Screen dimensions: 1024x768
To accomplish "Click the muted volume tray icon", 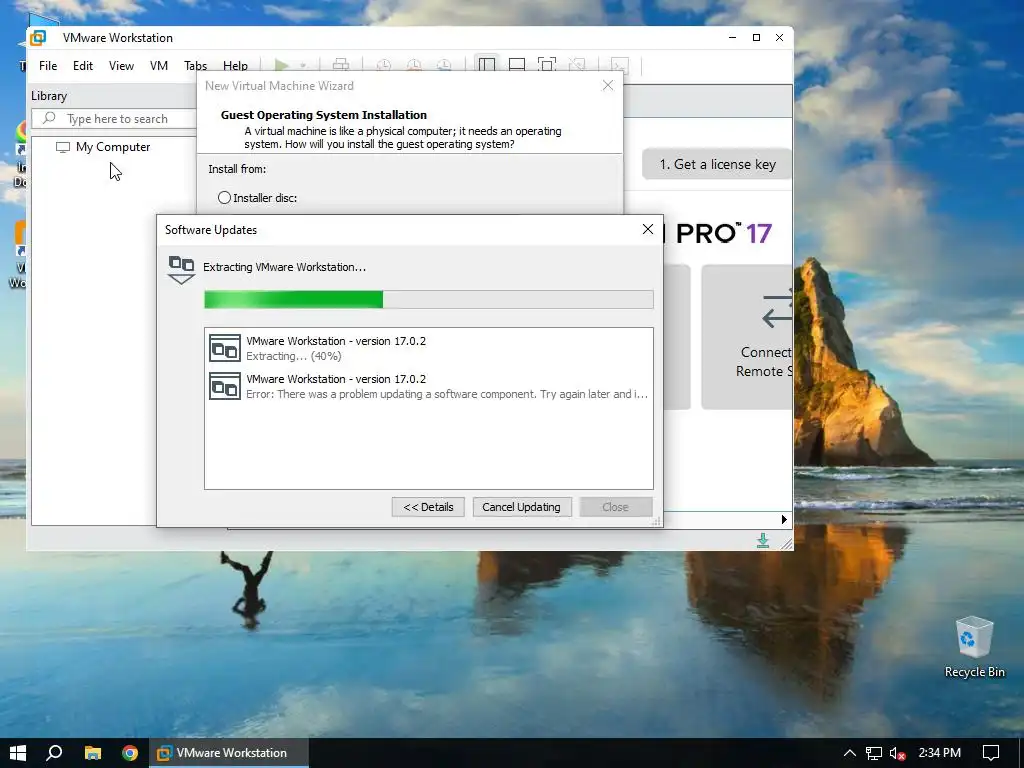I will (x=897, y=754).
